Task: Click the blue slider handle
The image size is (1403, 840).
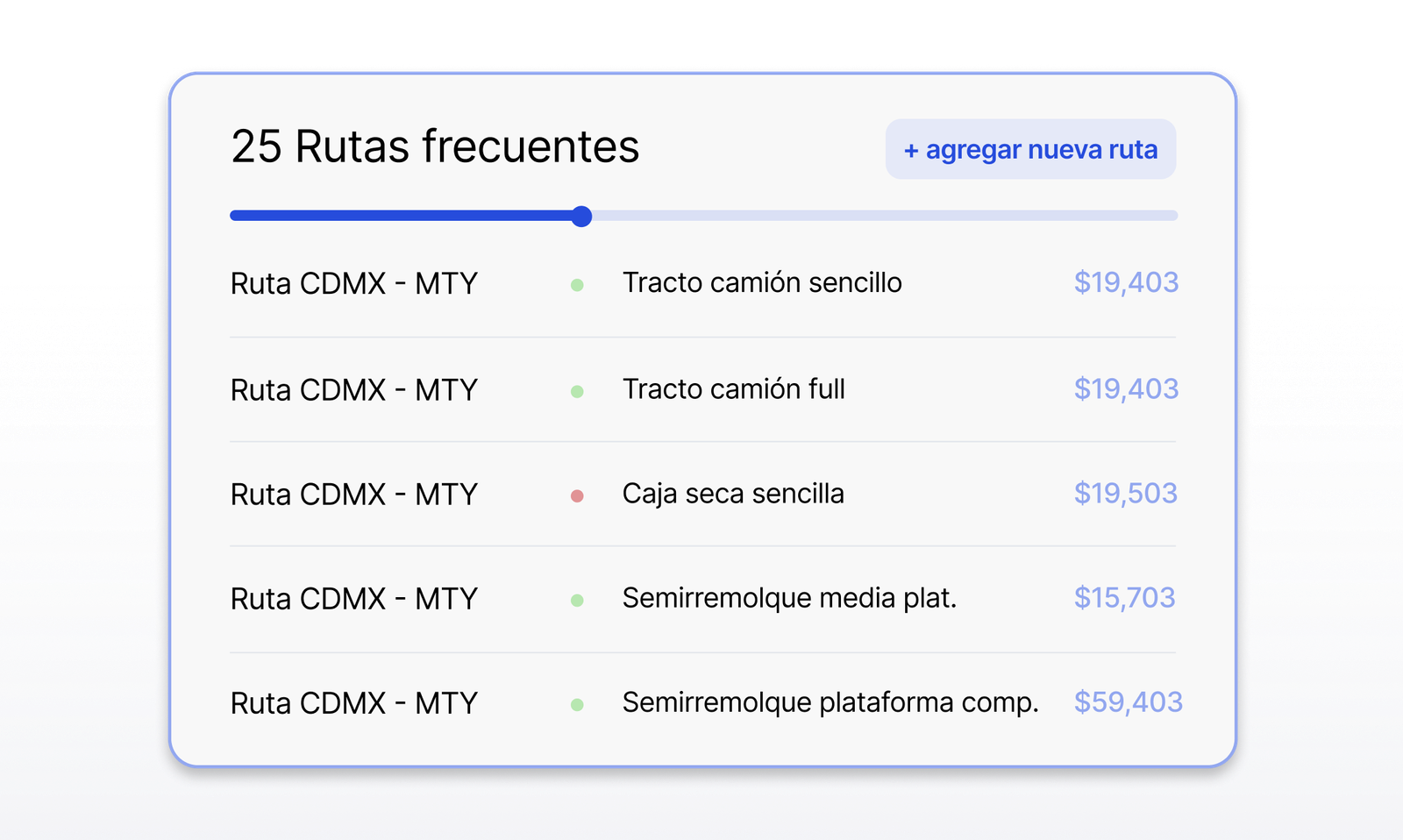Action: point(581,216)
